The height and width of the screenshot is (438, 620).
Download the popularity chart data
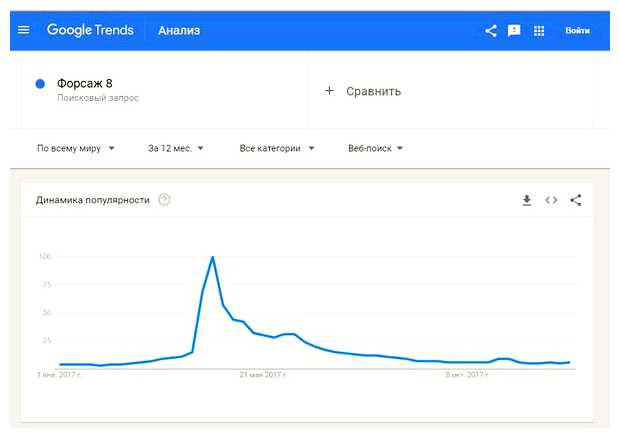[527, 200]
